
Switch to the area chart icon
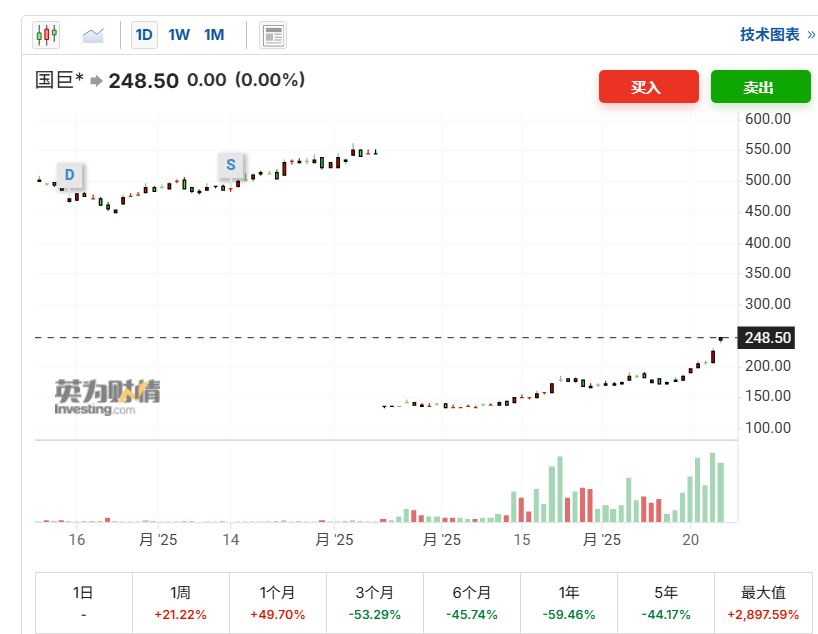[93, 36]
